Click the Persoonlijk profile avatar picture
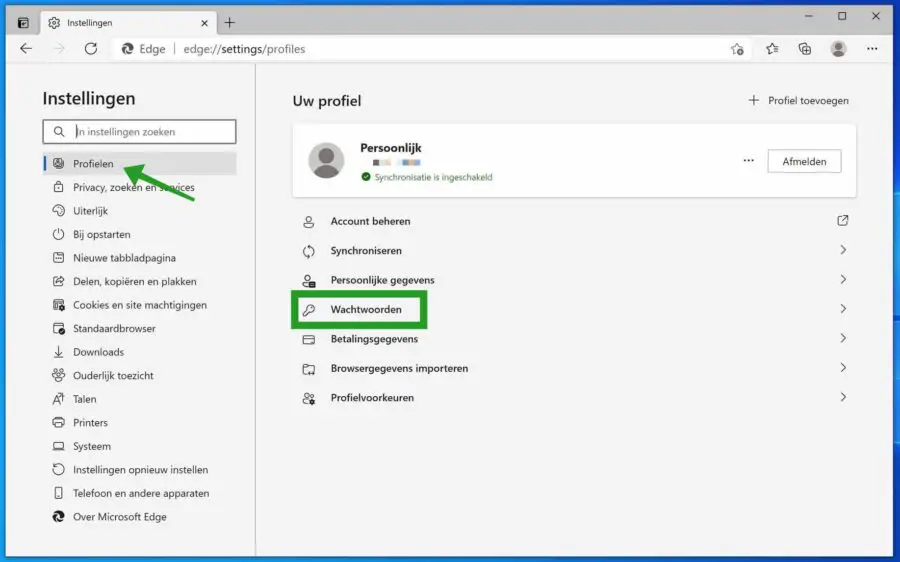This screenshot has width=900, height=562. (326, 161)
